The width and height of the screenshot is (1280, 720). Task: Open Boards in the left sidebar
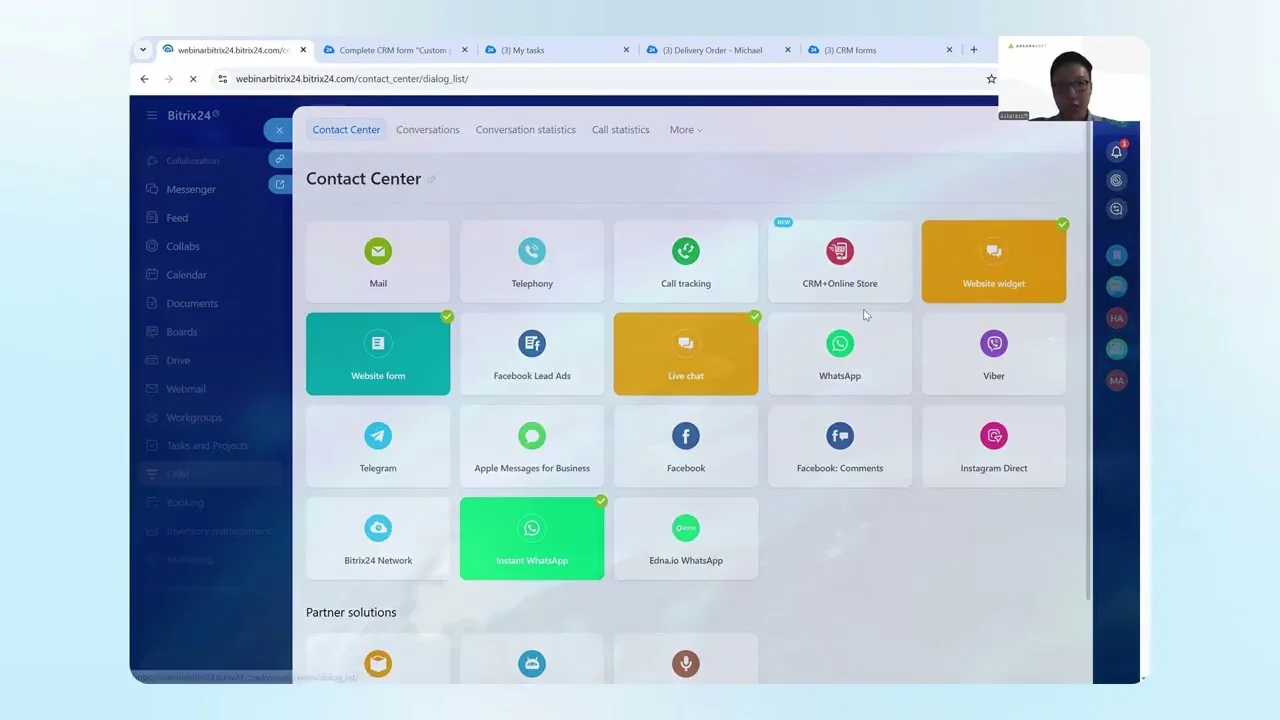click(182, 332)
